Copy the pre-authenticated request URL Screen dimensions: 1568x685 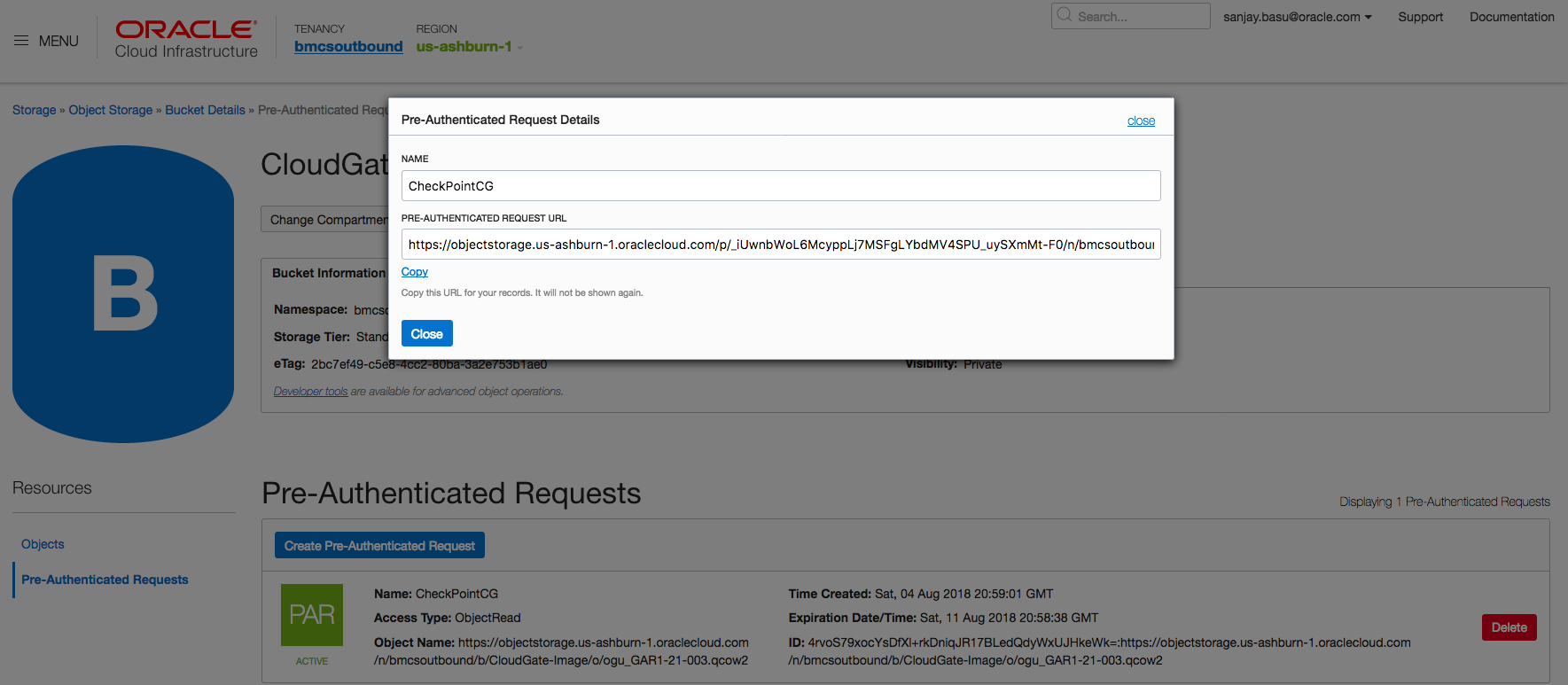pyautogui.click(x=414, y=272)
